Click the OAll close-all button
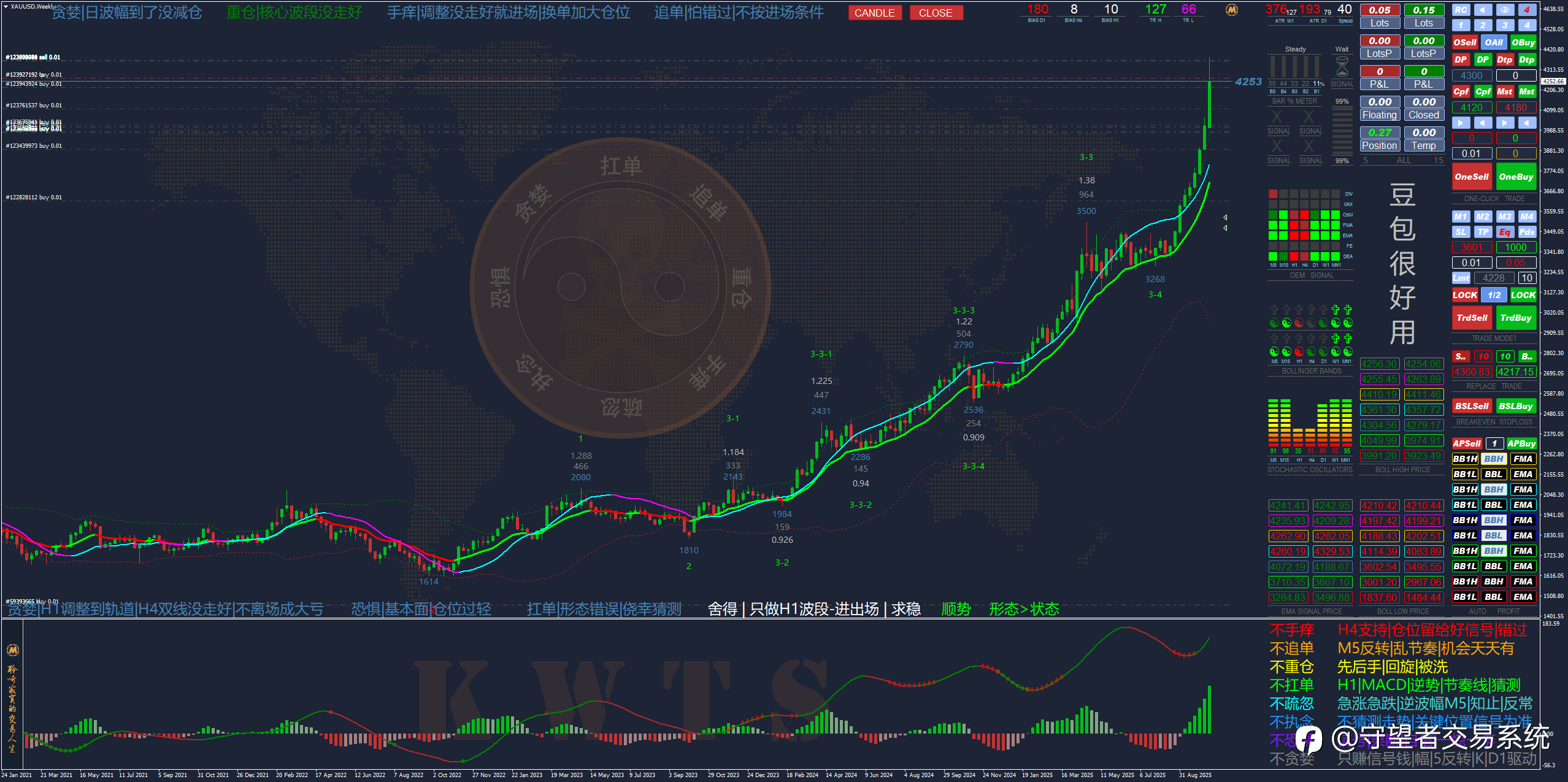This screenshot has width=1568, height=782. point(1493,42)
